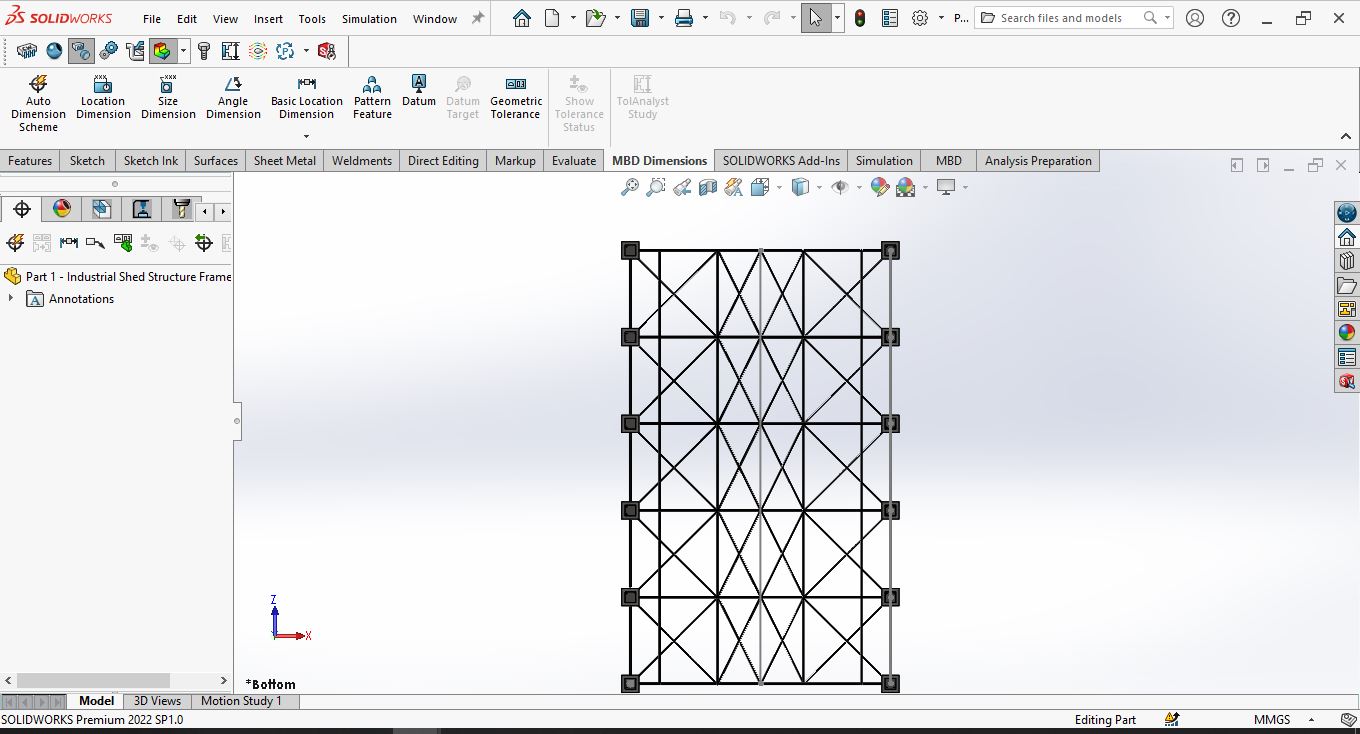This screenshot has height=734, width=1360.
Task: Start the Auto Dimension Scheme tool
Action: 38,103
